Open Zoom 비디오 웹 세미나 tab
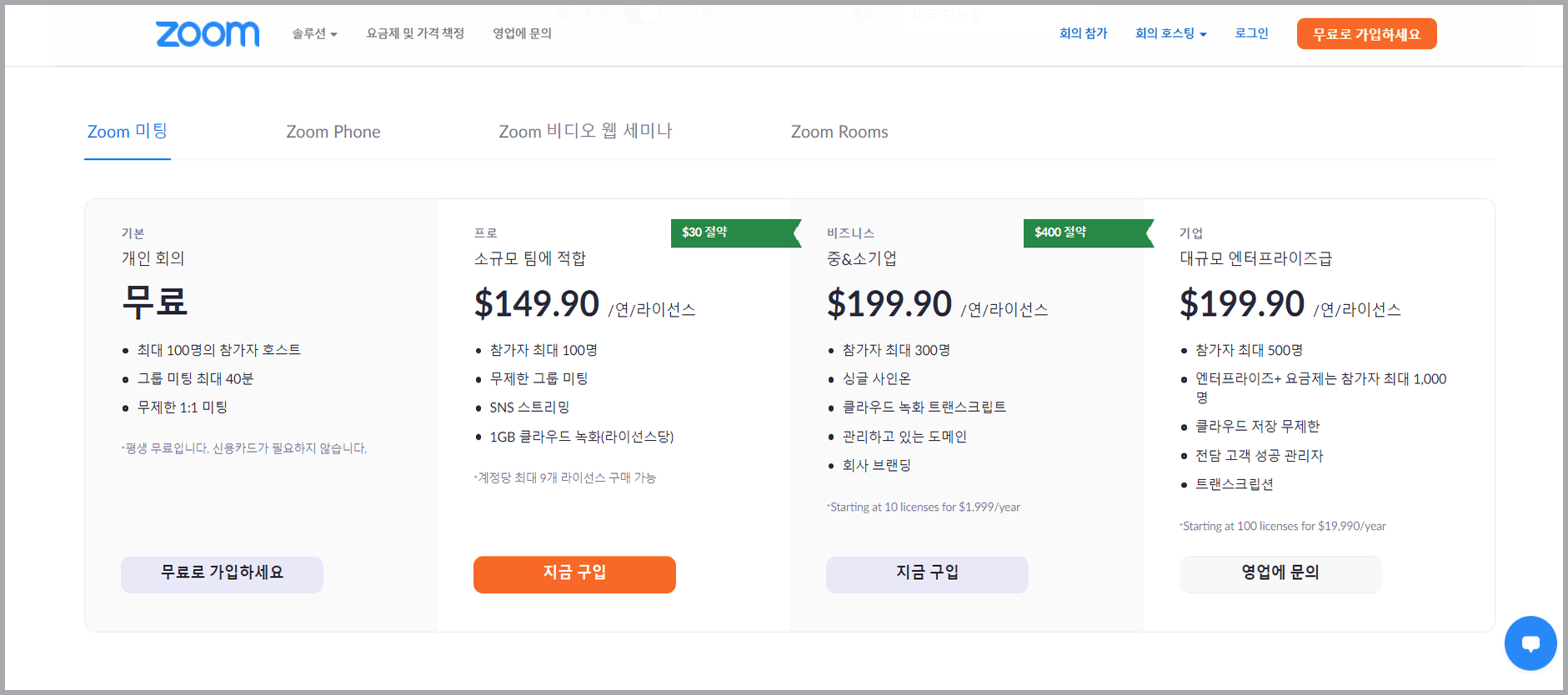Screen dimensions: 1568x695 [x=585, y=132]
